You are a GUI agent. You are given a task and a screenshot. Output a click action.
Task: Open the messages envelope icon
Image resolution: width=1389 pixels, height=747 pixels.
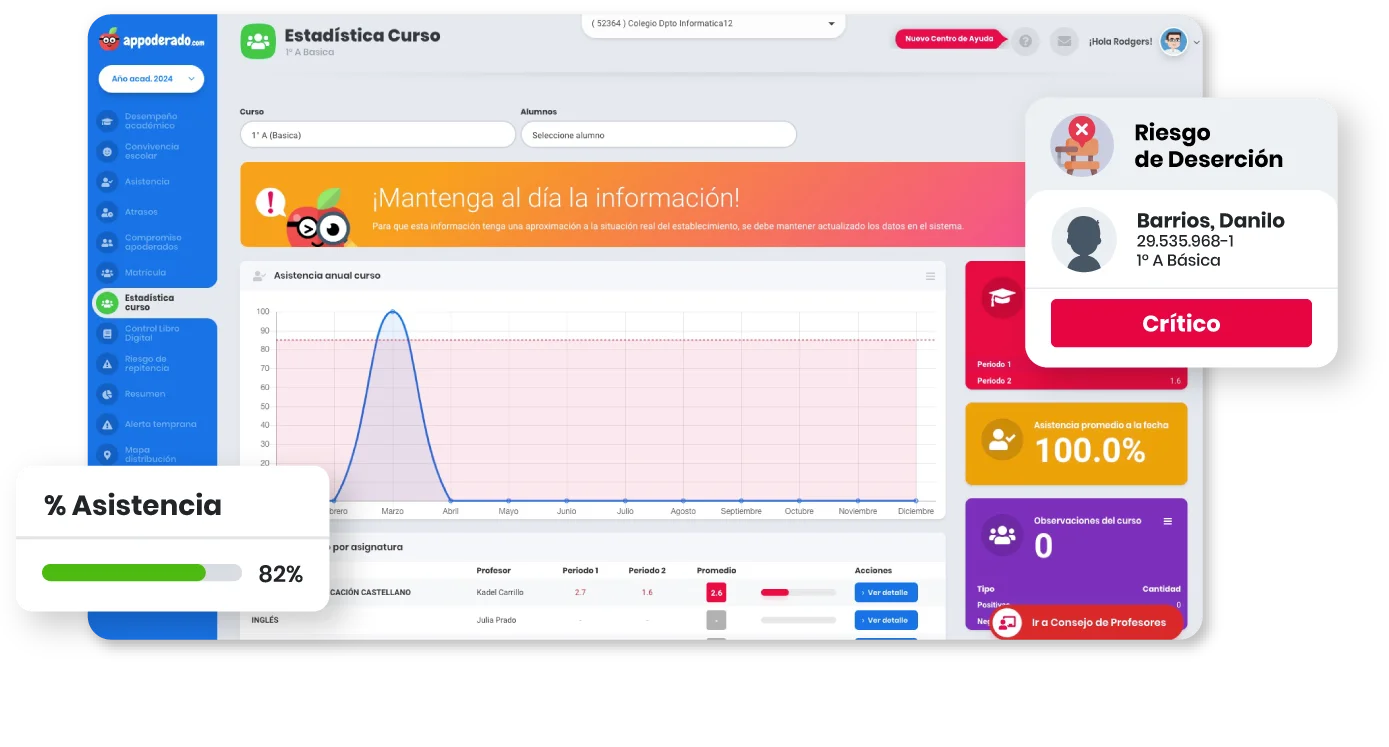(x=1062, y=41)
